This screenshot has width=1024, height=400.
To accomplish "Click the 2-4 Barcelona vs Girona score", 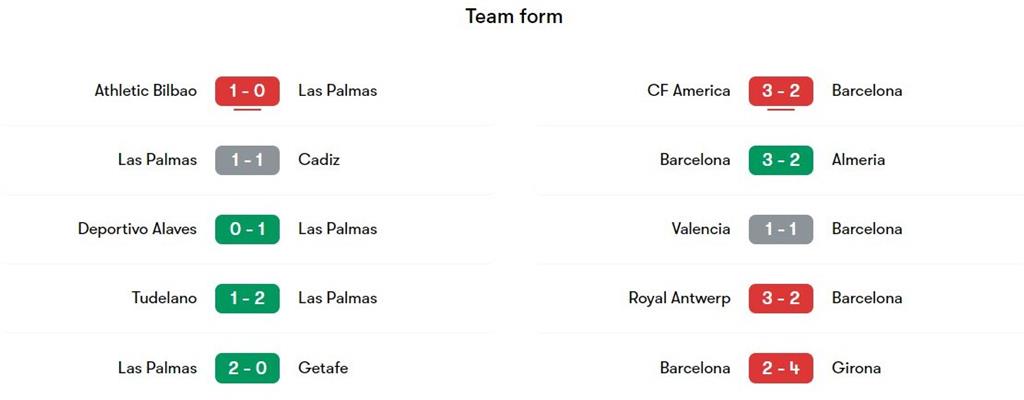I will point(781,368).
